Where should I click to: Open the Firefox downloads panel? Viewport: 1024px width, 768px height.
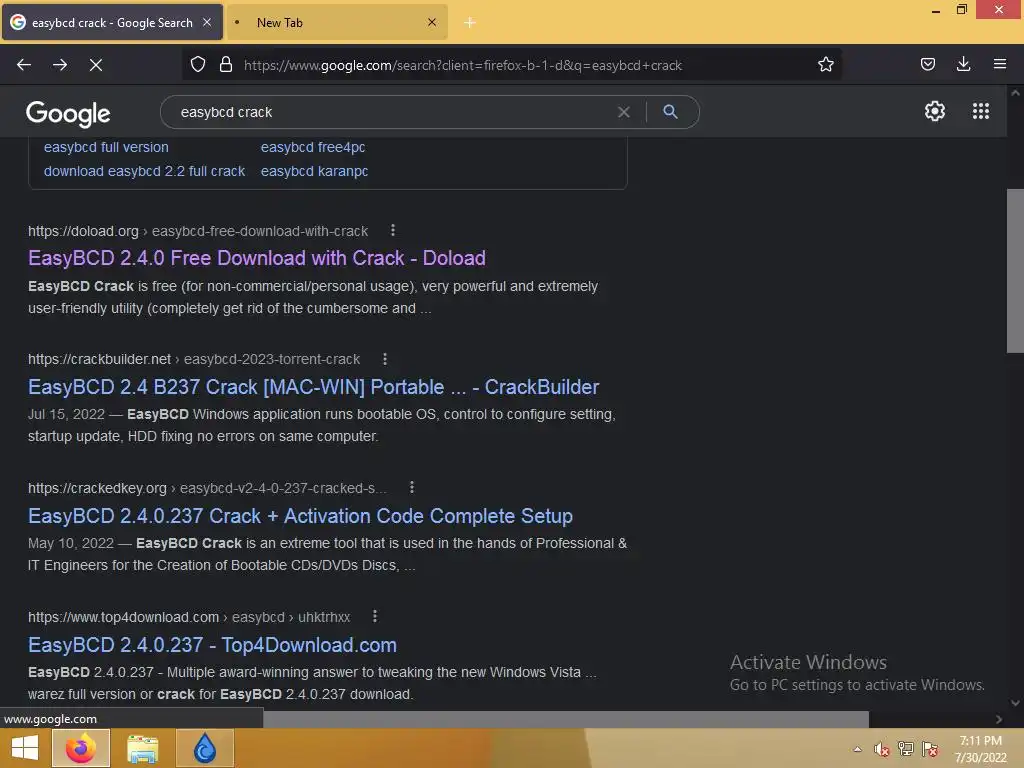pyautogui.click(x=963, y=64)
